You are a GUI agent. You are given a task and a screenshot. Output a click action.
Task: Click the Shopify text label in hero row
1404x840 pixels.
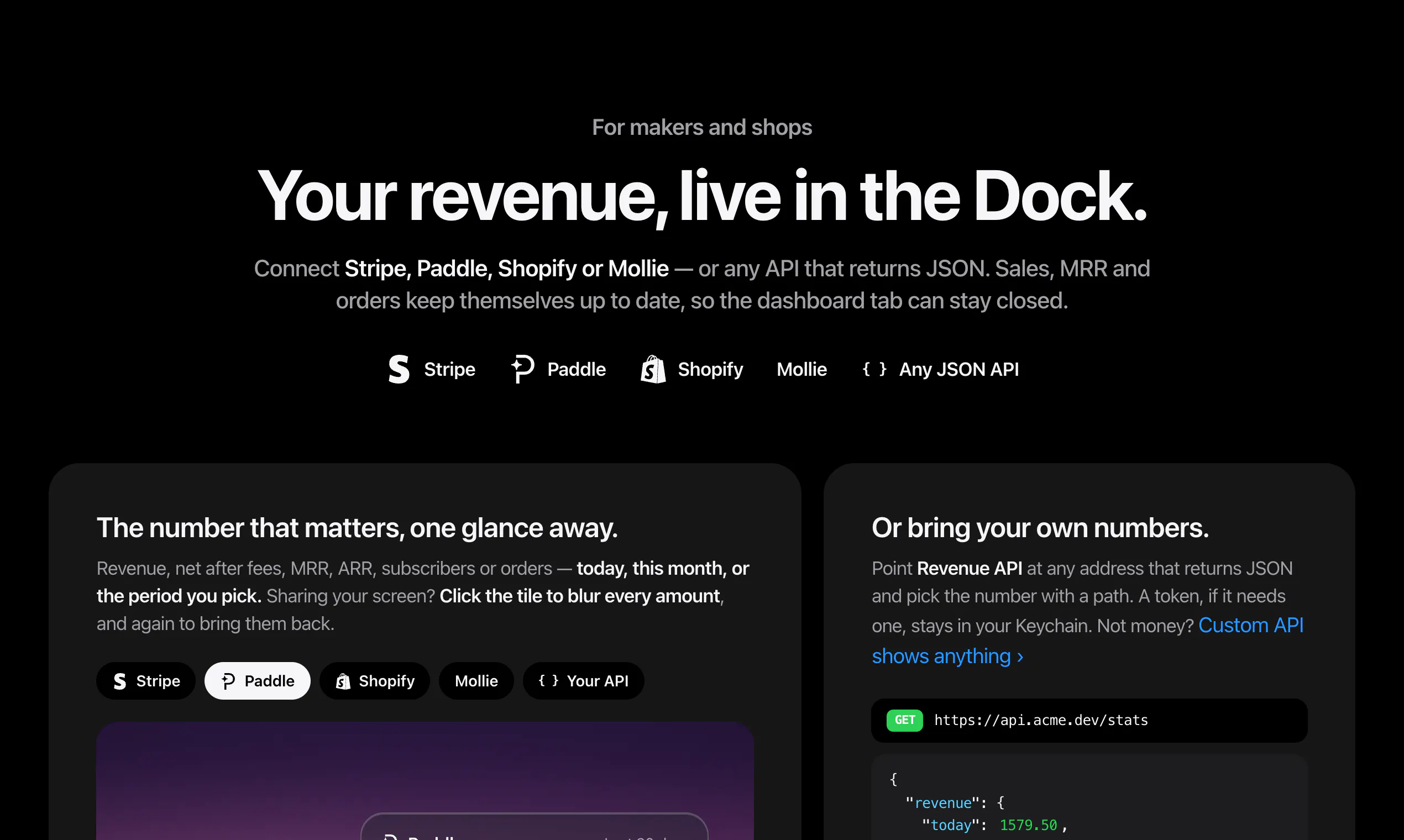point(710,369)
